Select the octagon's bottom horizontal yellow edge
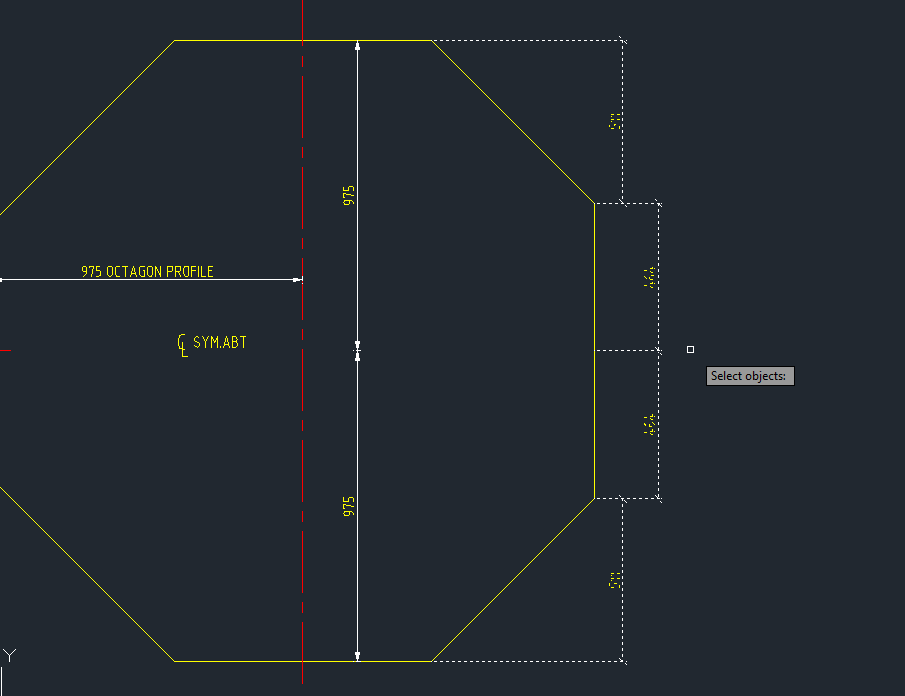Screen dimensions: 905x696 click(x=302, y=661)
